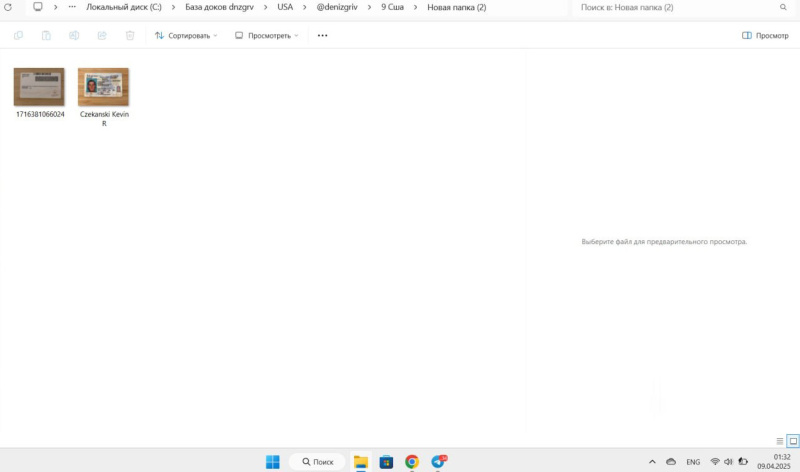Screen dimensions: 800x472
Task: Toggle the Просмотр preview pane
Action: (765, 35)
